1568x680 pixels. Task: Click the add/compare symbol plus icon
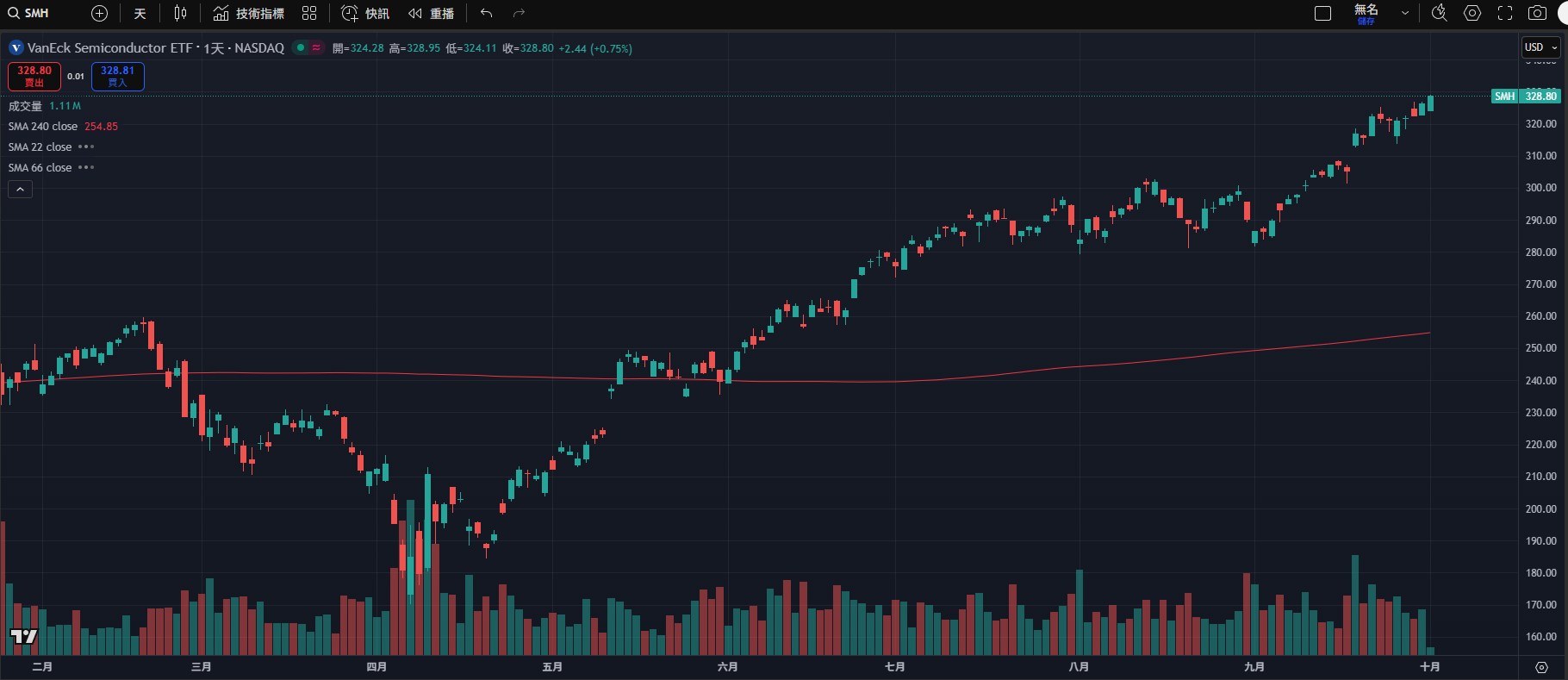point(100,13)
